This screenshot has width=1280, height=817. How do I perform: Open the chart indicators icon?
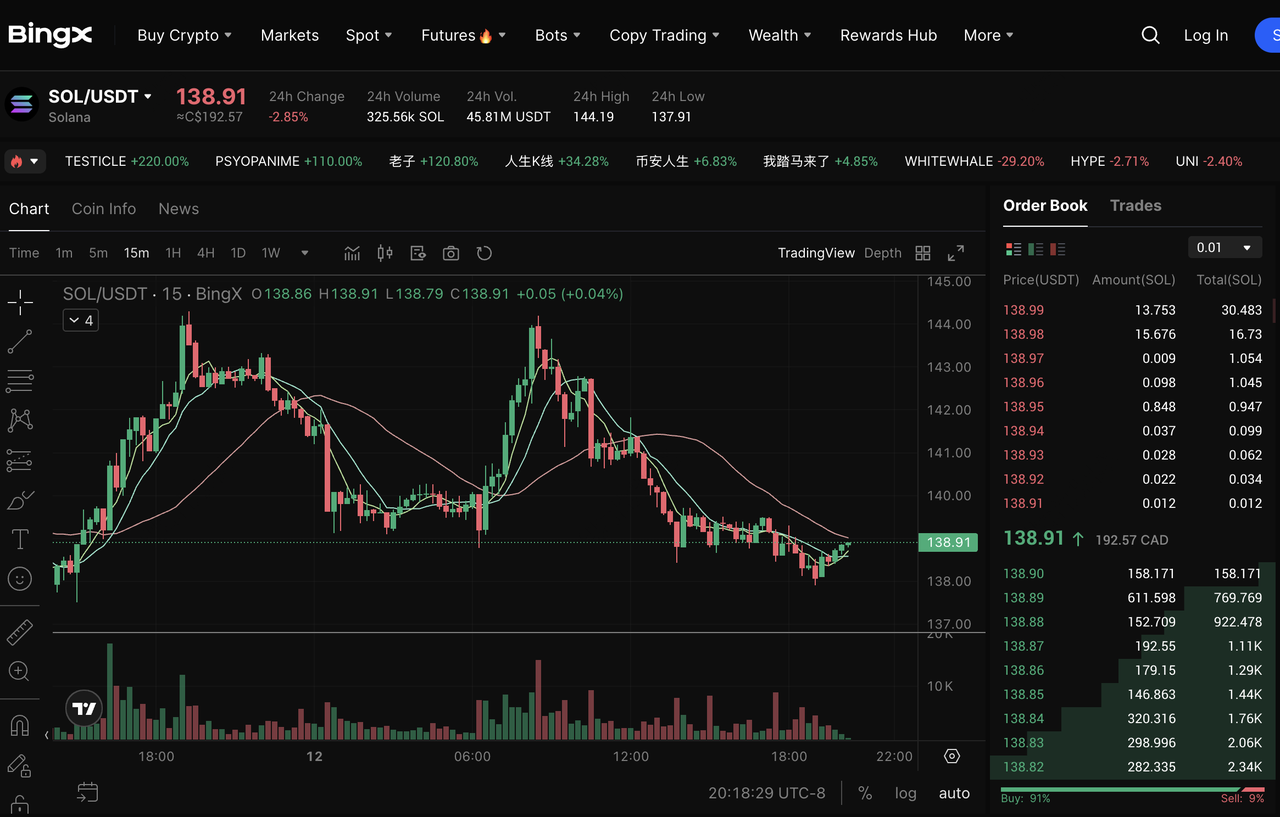pos(352,253)
